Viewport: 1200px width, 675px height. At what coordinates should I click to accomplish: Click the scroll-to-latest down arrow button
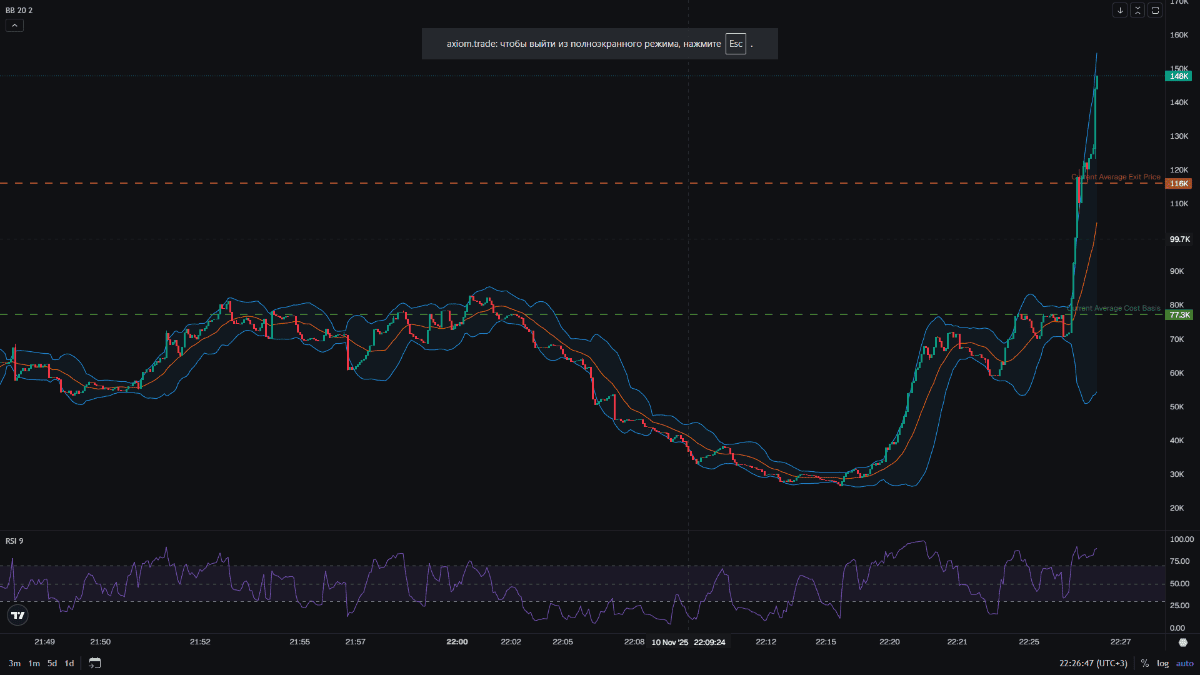(x=1120, y=10)
